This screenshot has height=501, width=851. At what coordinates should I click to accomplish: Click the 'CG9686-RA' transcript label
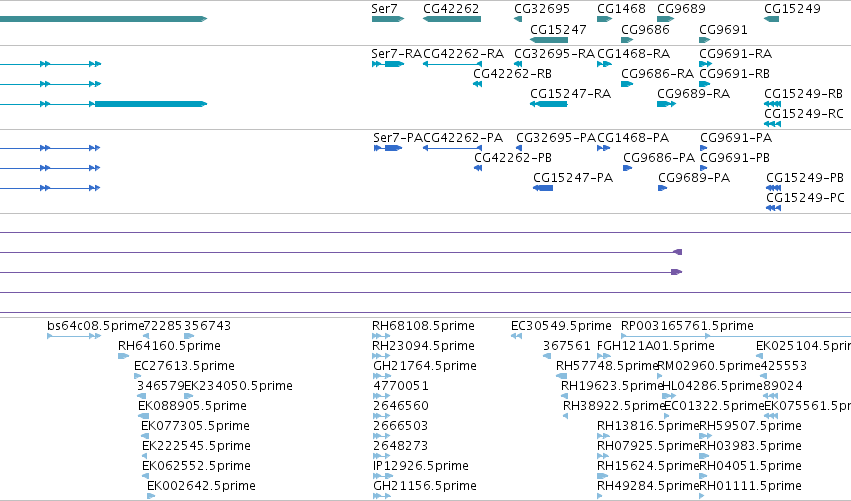[657, 74]
